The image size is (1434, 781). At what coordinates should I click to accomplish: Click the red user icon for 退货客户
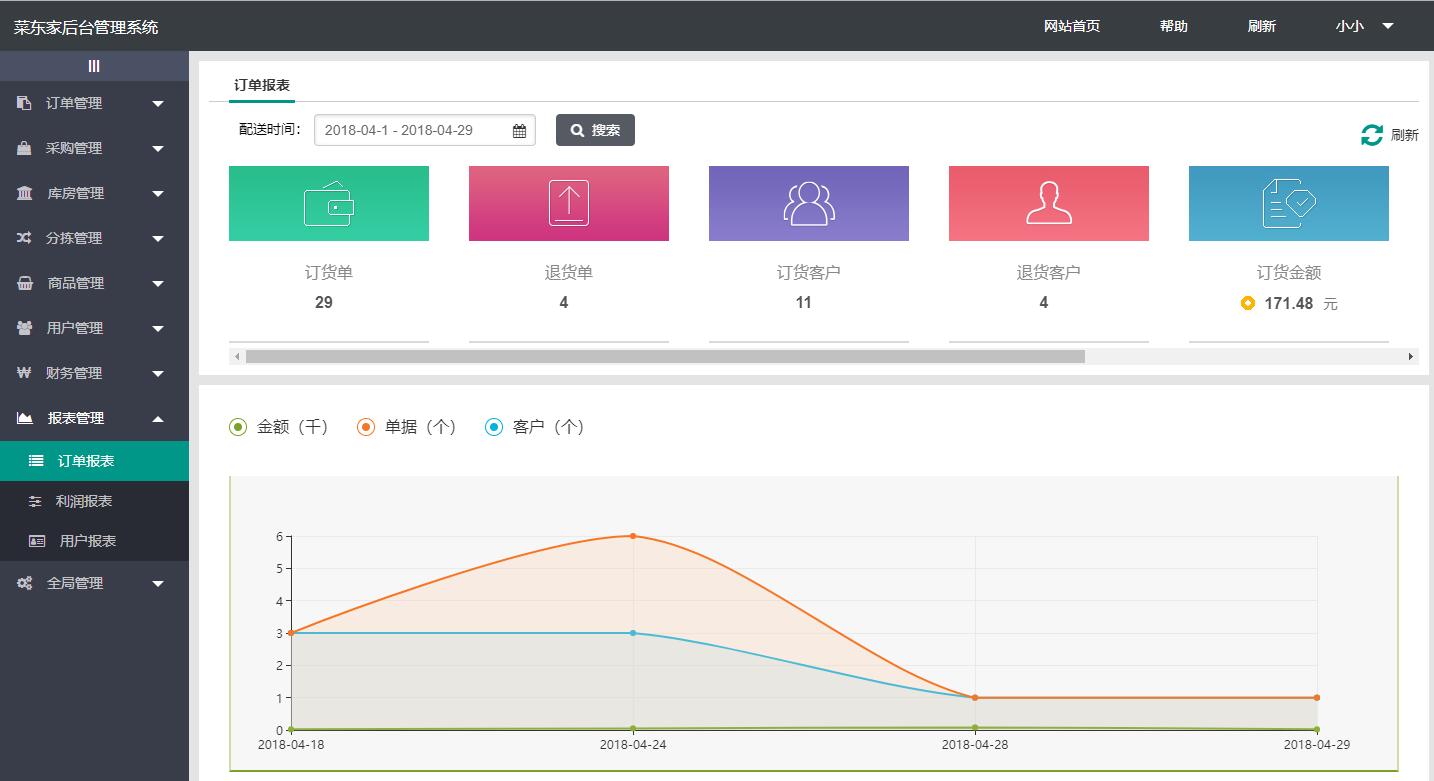(x=1048, y=203)
